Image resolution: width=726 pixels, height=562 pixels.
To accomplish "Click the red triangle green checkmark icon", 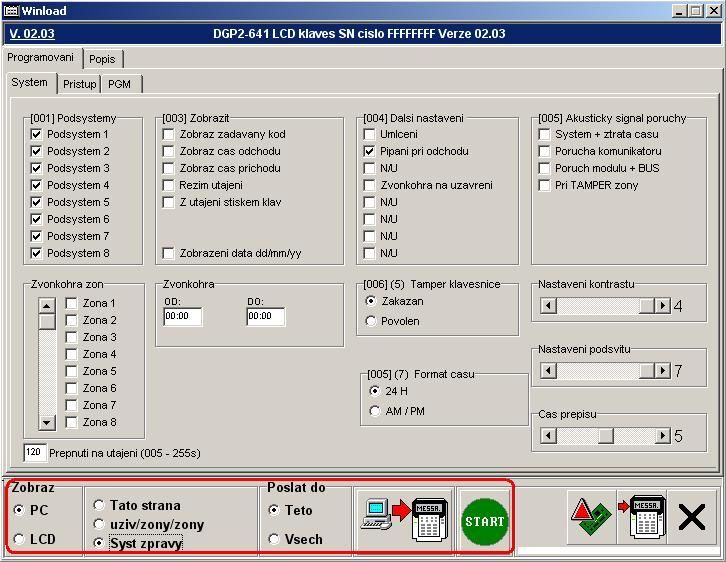I will click(x=591, y=519).
